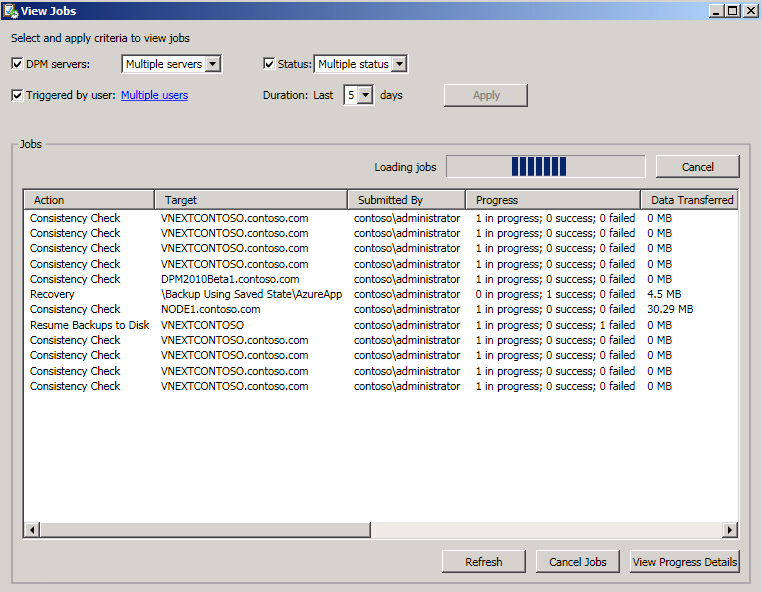
Task: Minimize the View Jobs window
Action: tap(716, 10)
